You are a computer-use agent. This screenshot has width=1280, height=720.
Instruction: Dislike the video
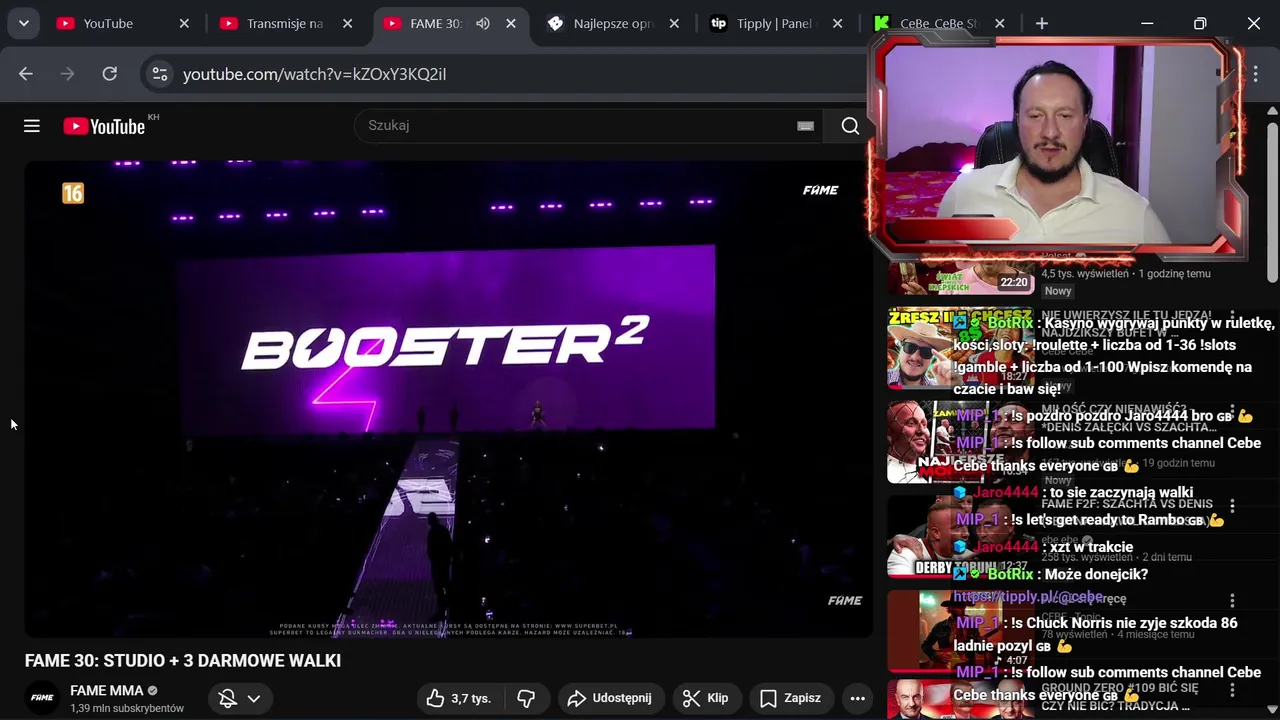click(526, 698)
